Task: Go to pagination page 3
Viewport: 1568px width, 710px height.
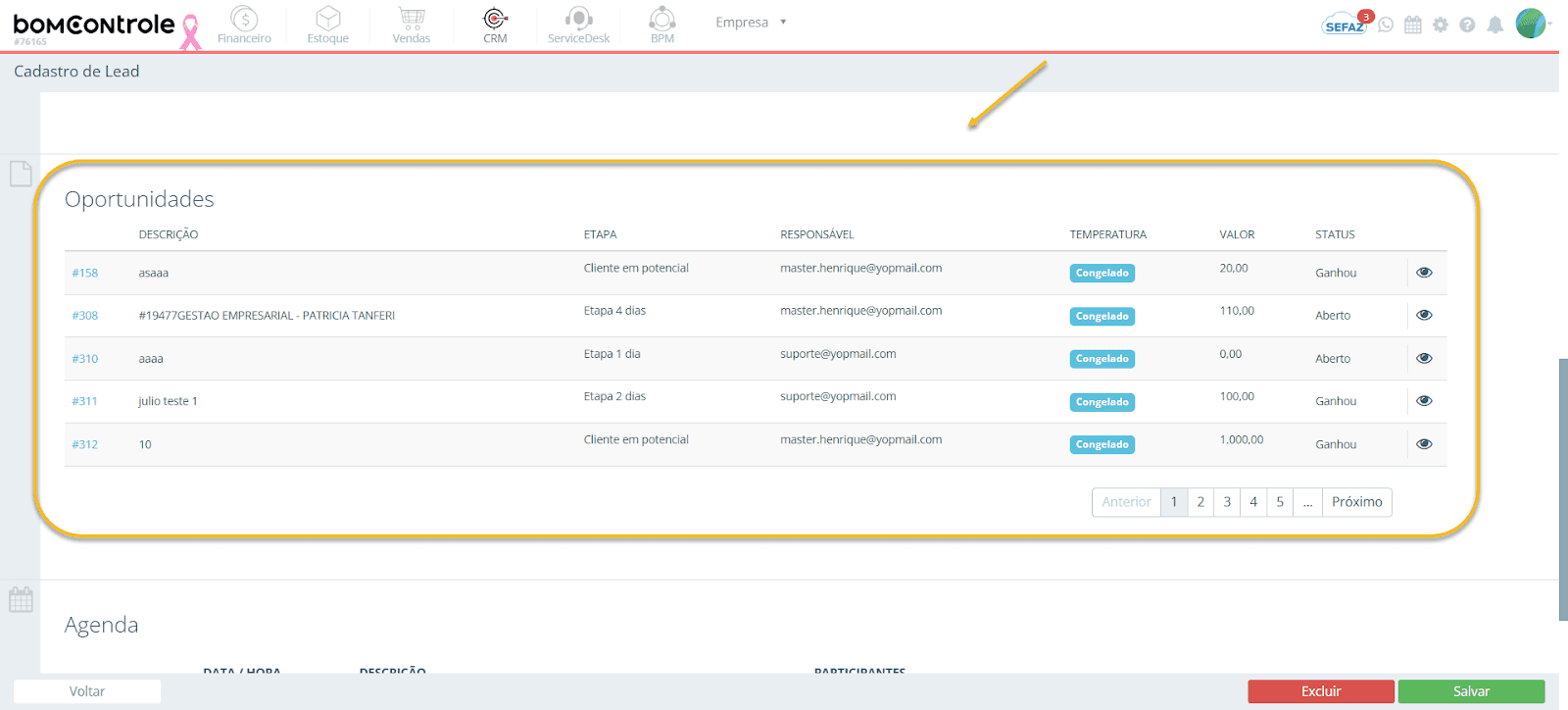Action: (x=1227, y=502)
